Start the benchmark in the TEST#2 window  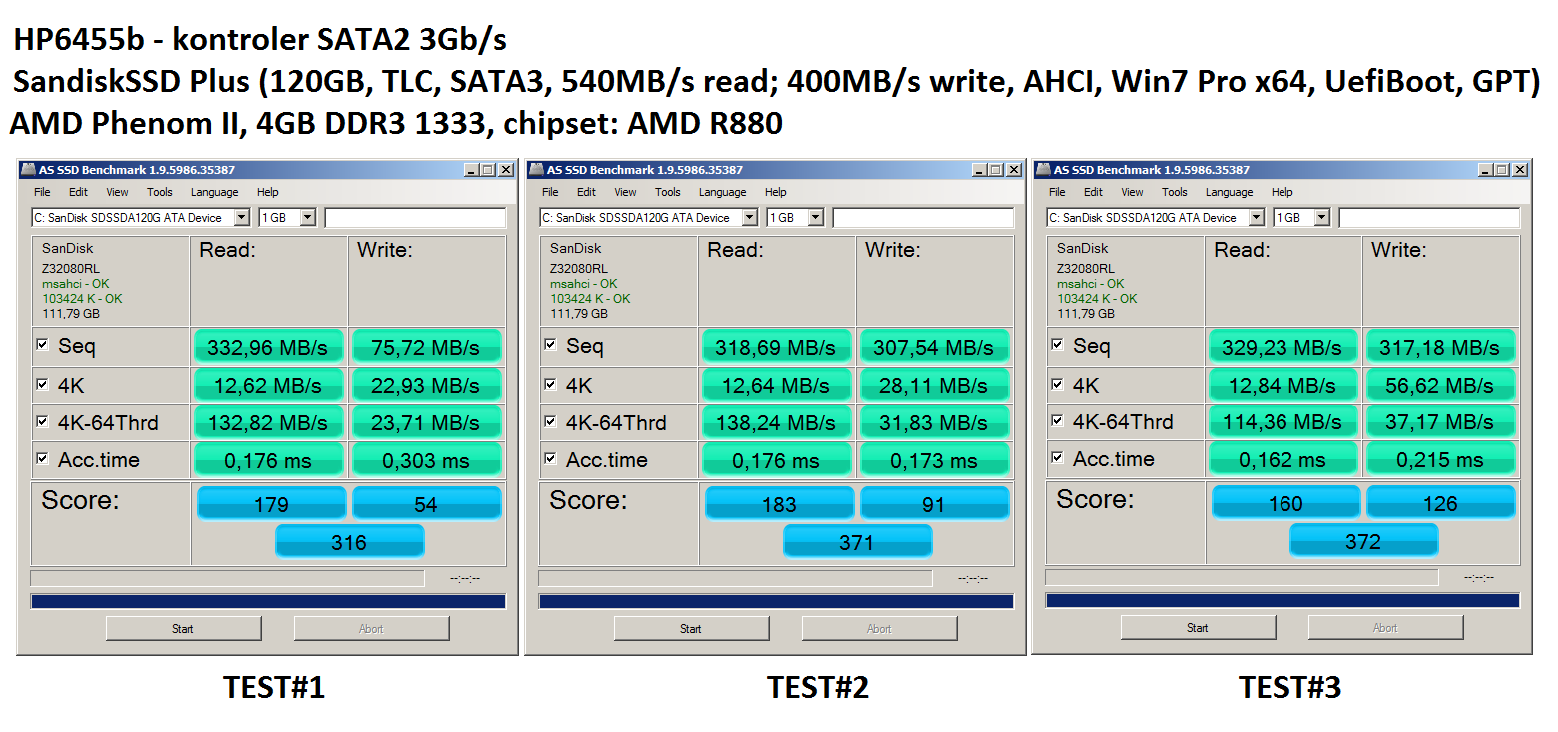[x=691, y=629]
